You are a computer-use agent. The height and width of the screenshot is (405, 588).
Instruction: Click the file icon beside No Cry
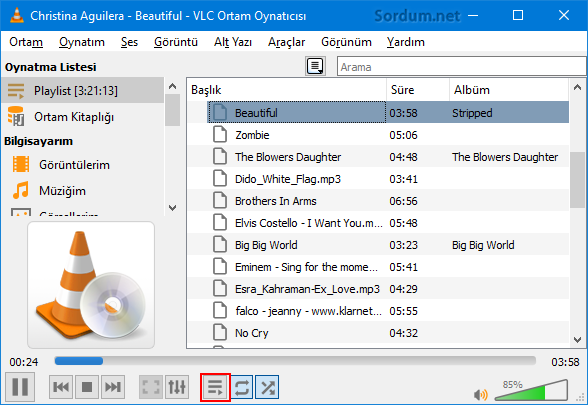pos(220,333)
